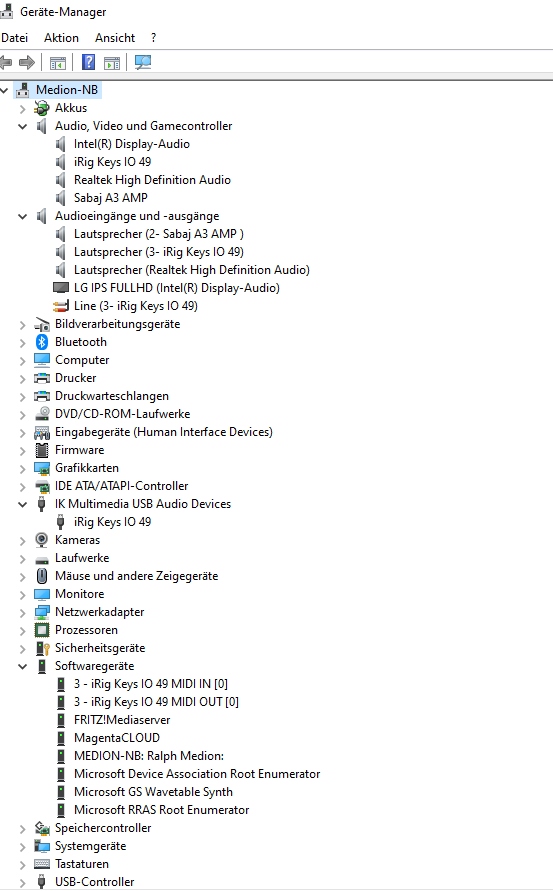Click the LG IPS FULLHD monitor icon
Viewport: 553px width, 891px height.
point(61,288)
